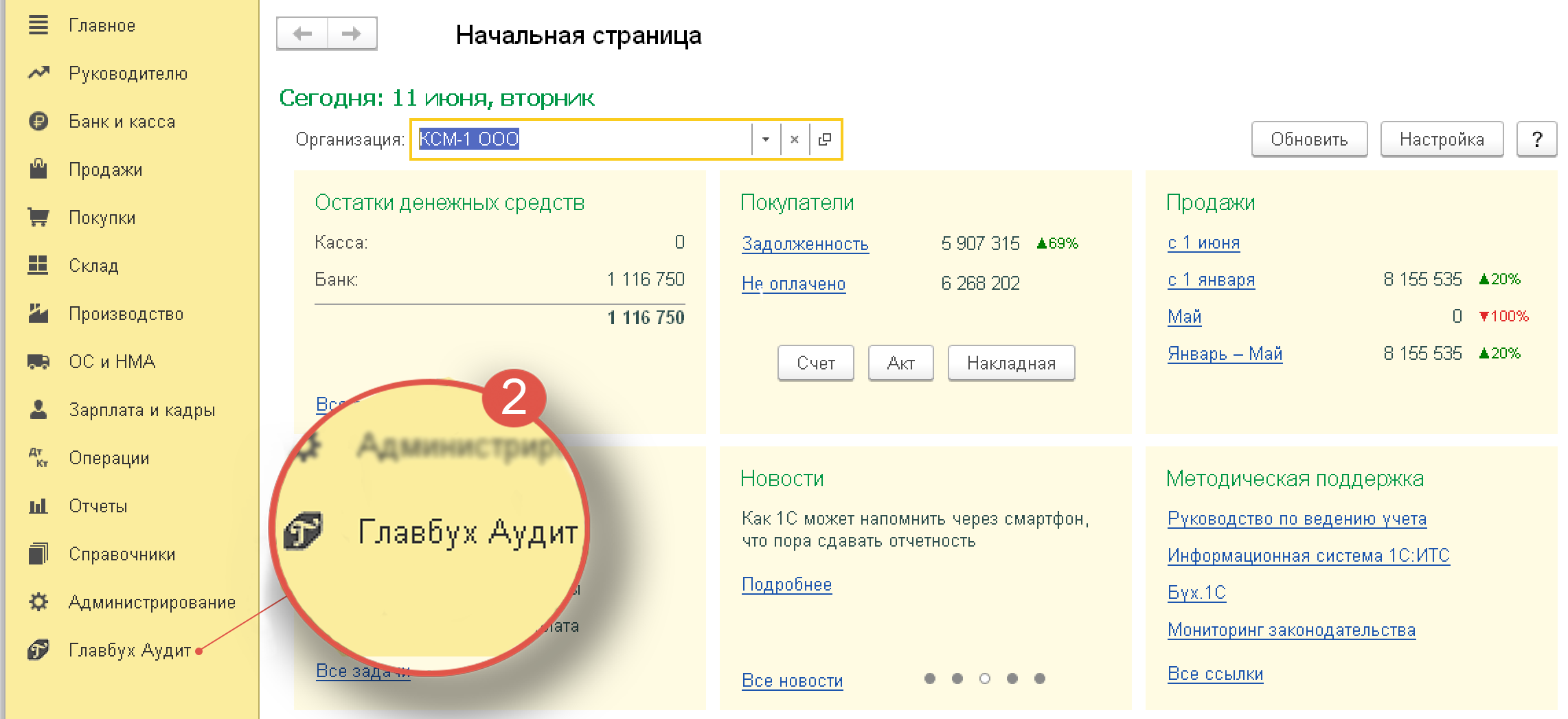Click the shopping cart Покупки icon
Viewport: 1568px width, 719px height.
38,218
